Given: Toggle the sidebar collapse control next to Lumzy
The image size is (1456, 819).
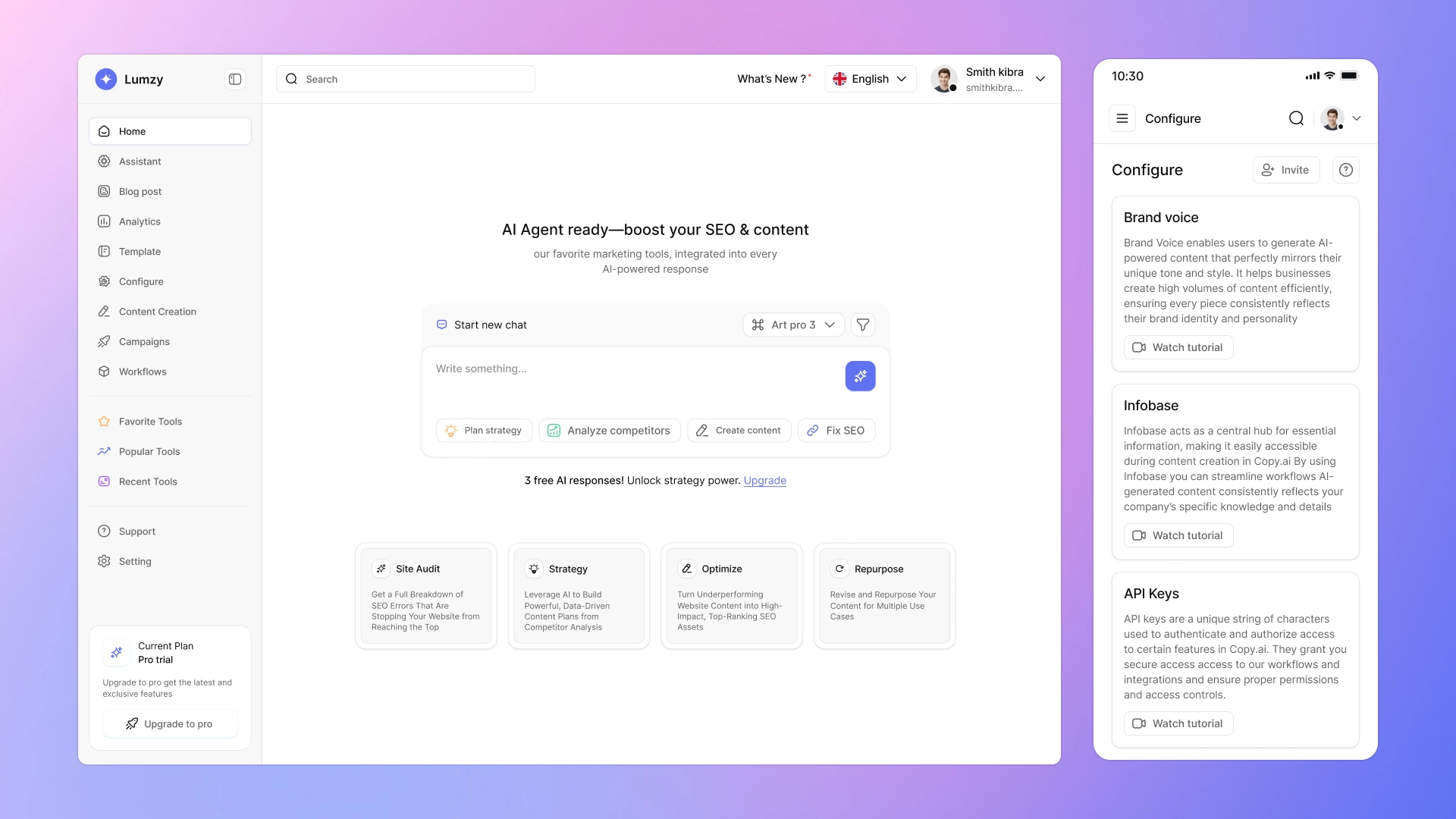Looking at the screenshot, I should (235, 79).
